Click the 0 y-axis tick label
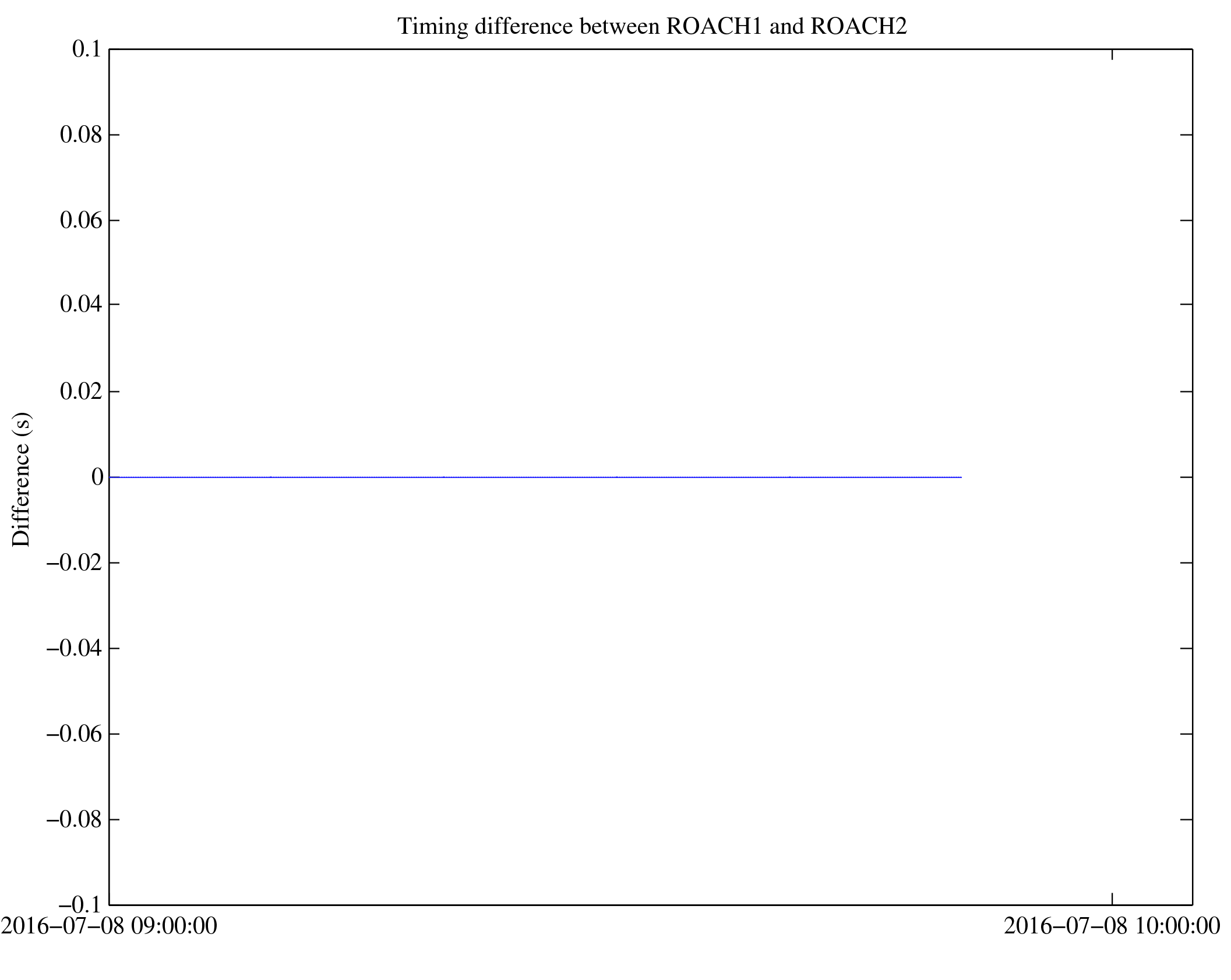 [x=97, y=477]
